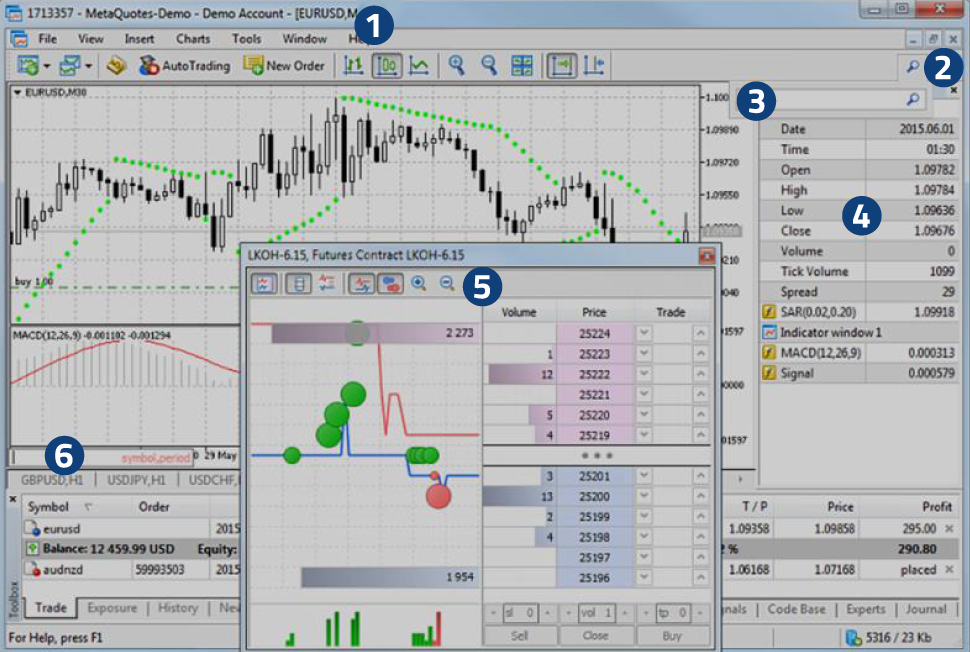The width and height of the screenshot is (970, 652).
Task: Click the Close button in LKOH window
Action: point(596,635)
